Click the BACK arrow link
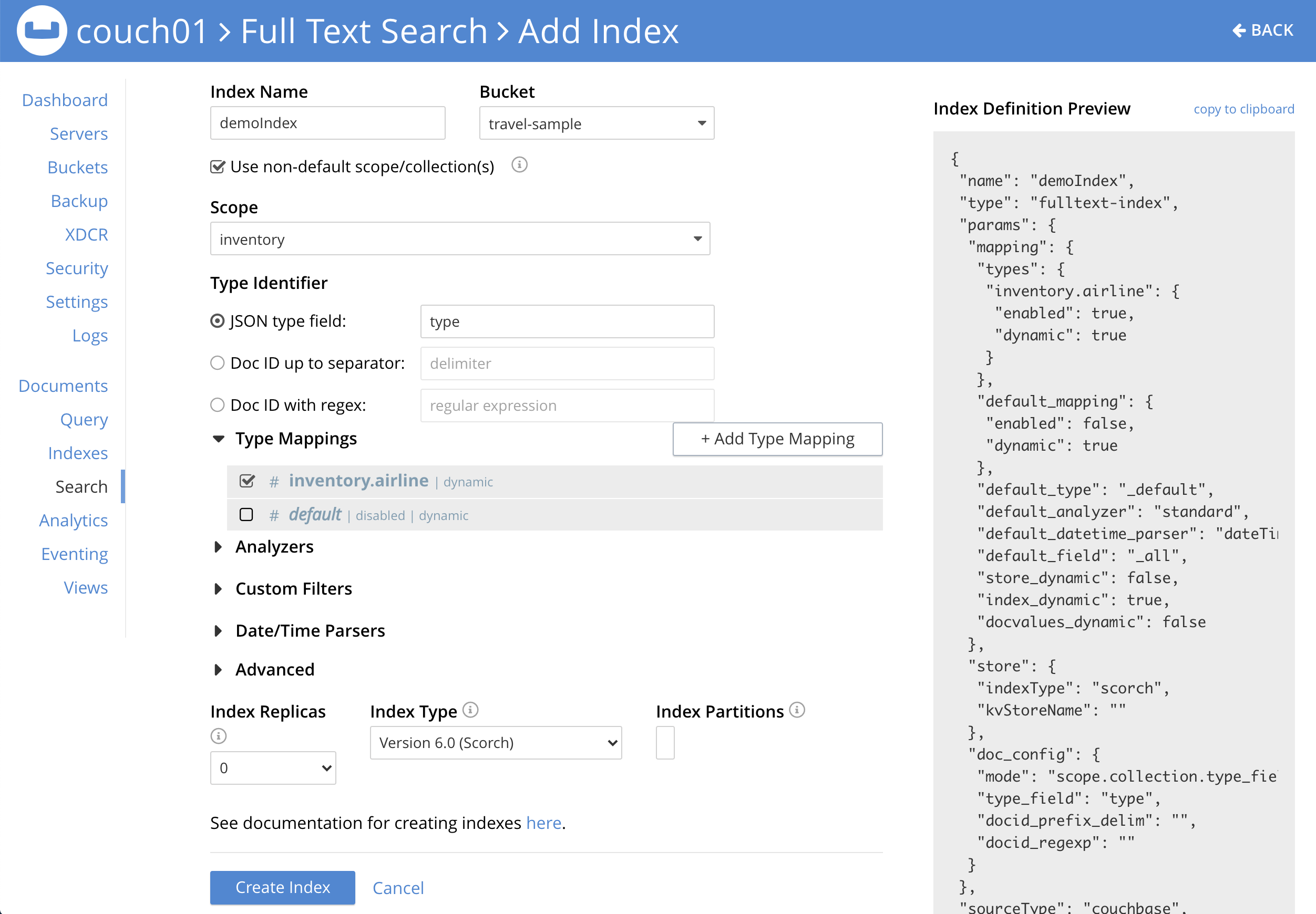 (x=1263, y=30)
